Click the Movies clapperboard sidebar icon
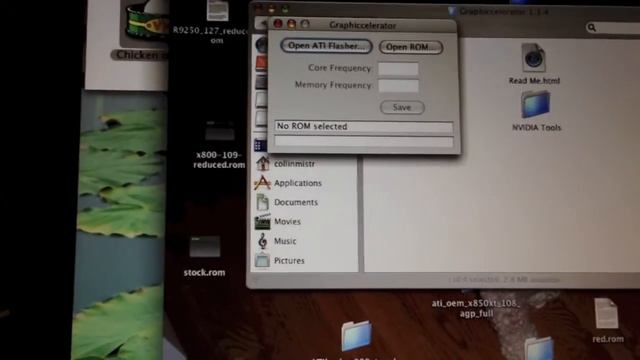The image size is (640, 360). (x=262, y=221)
